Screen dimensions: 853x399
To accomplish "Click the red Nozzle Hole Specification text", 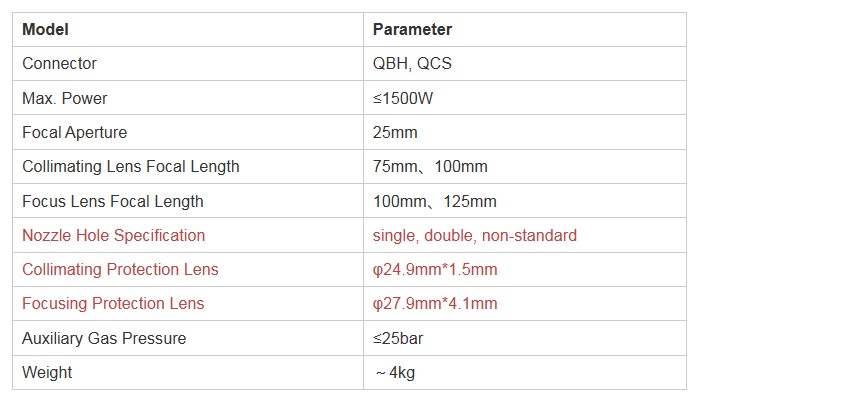I will (x=114, y=236).
